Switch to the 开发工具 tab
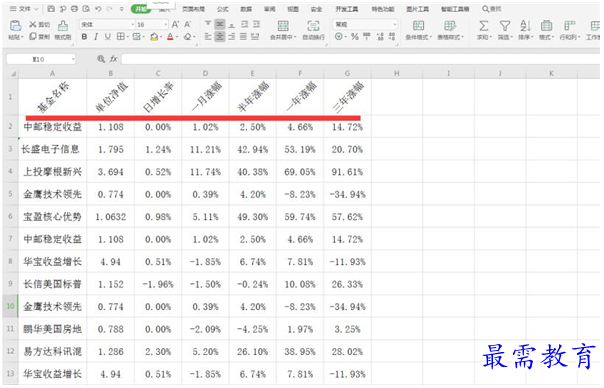This screenshot has width=604, height=388. pyautogui.click(x=346, y=8)
